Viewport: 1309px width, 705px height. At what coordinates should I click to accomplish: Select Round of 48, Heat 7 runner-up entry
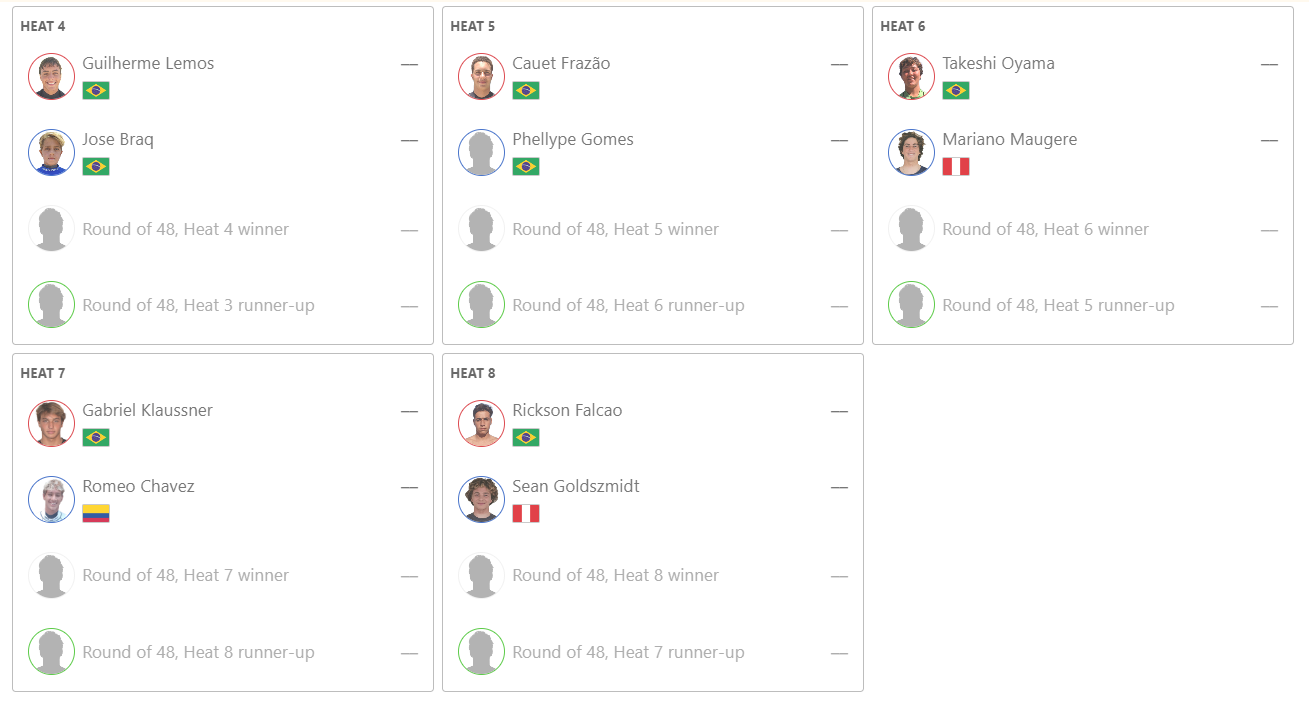tap(653, 652)
